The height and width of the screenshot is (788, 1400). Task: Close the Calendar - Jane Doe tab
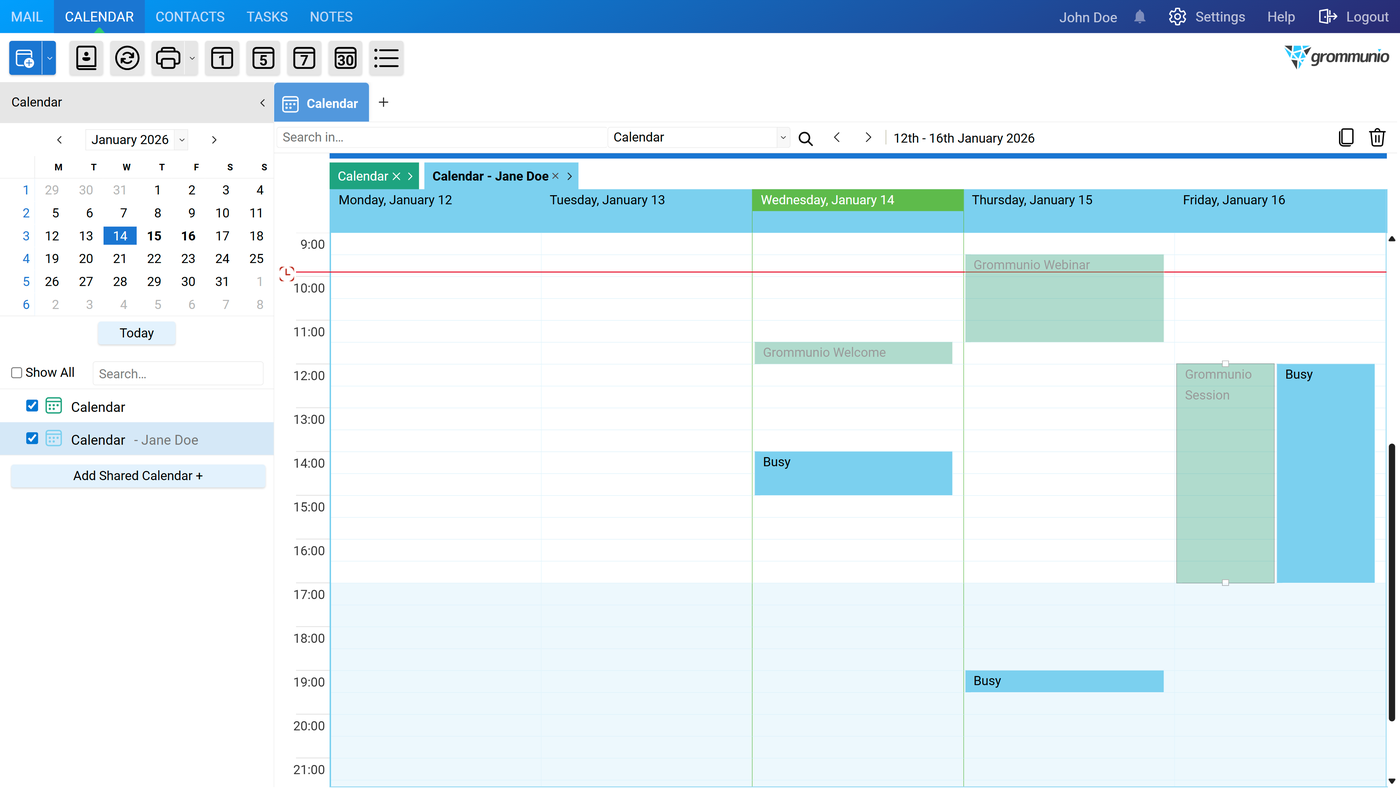click(x=555, y=176)
